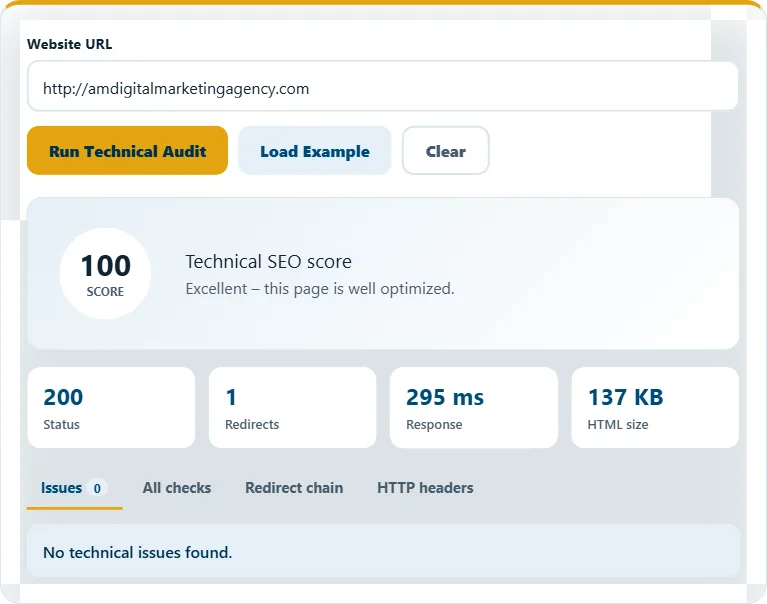Click the 100 score circle
Image resolution: width=767 pixels, height=604 pixels.
click(105, 273)
